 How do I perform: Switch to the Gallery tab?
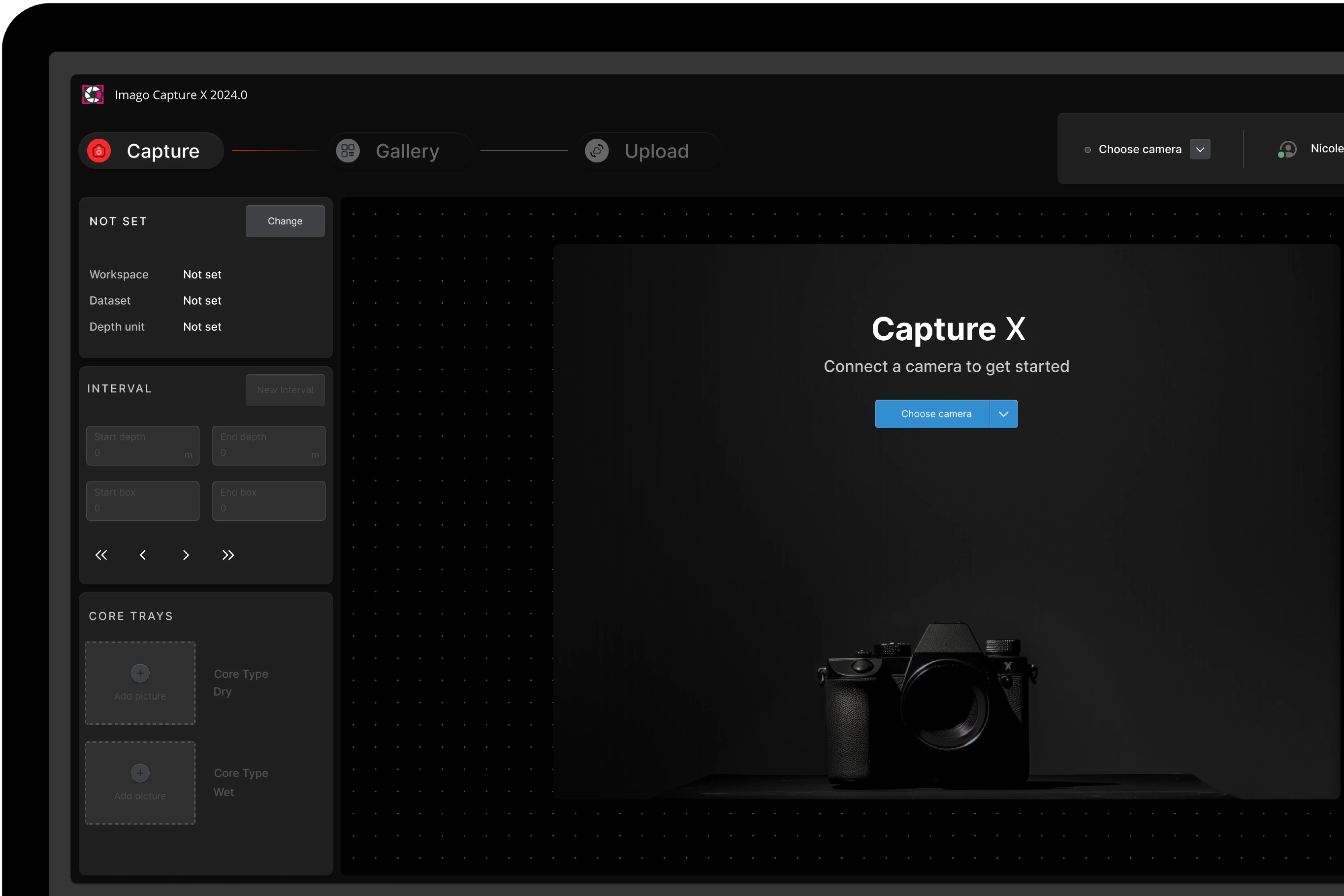[x=400, y=151]
